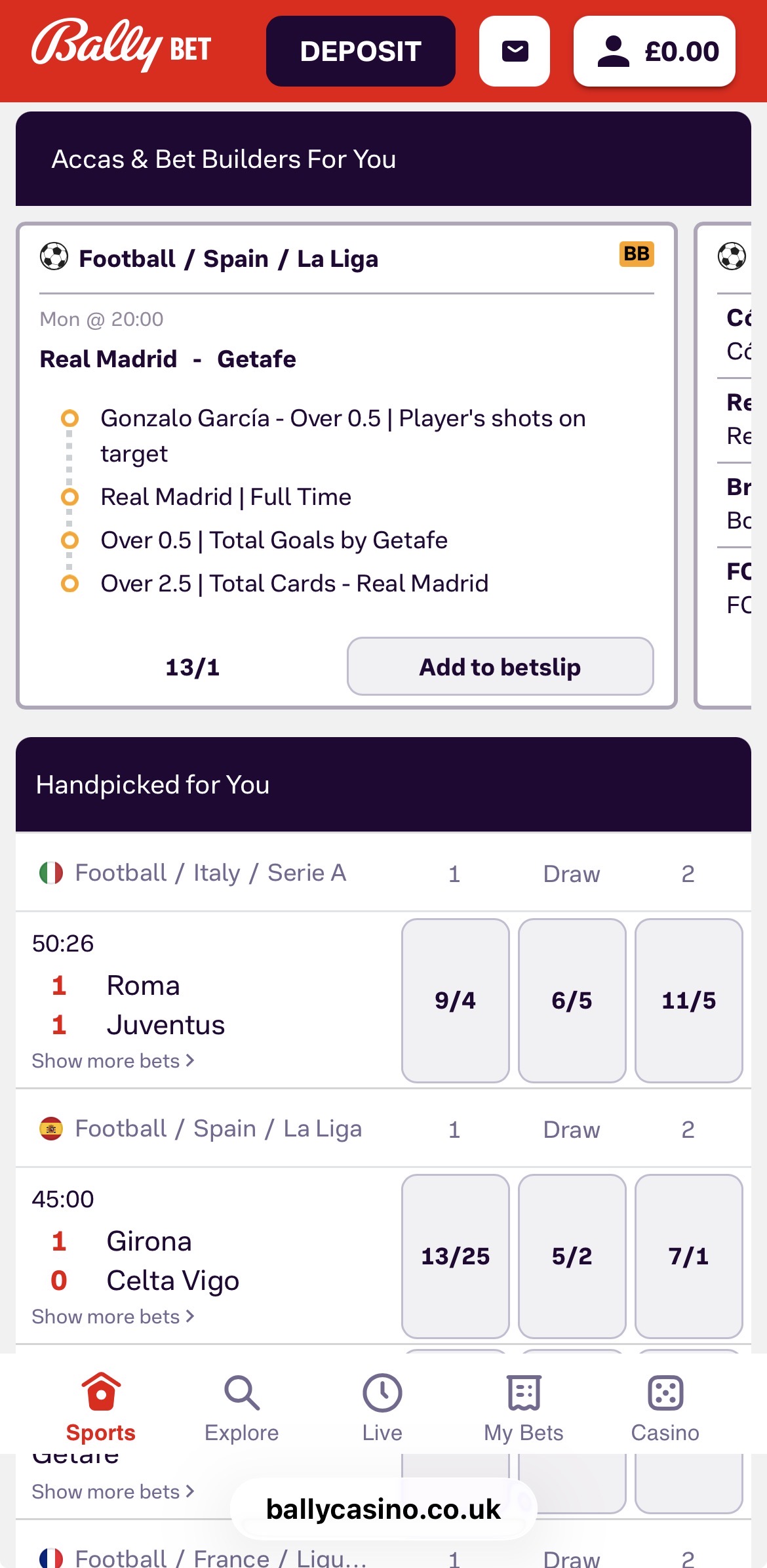Expand Show more bets for Girona–Celta Vigo

pos(113,1316)
